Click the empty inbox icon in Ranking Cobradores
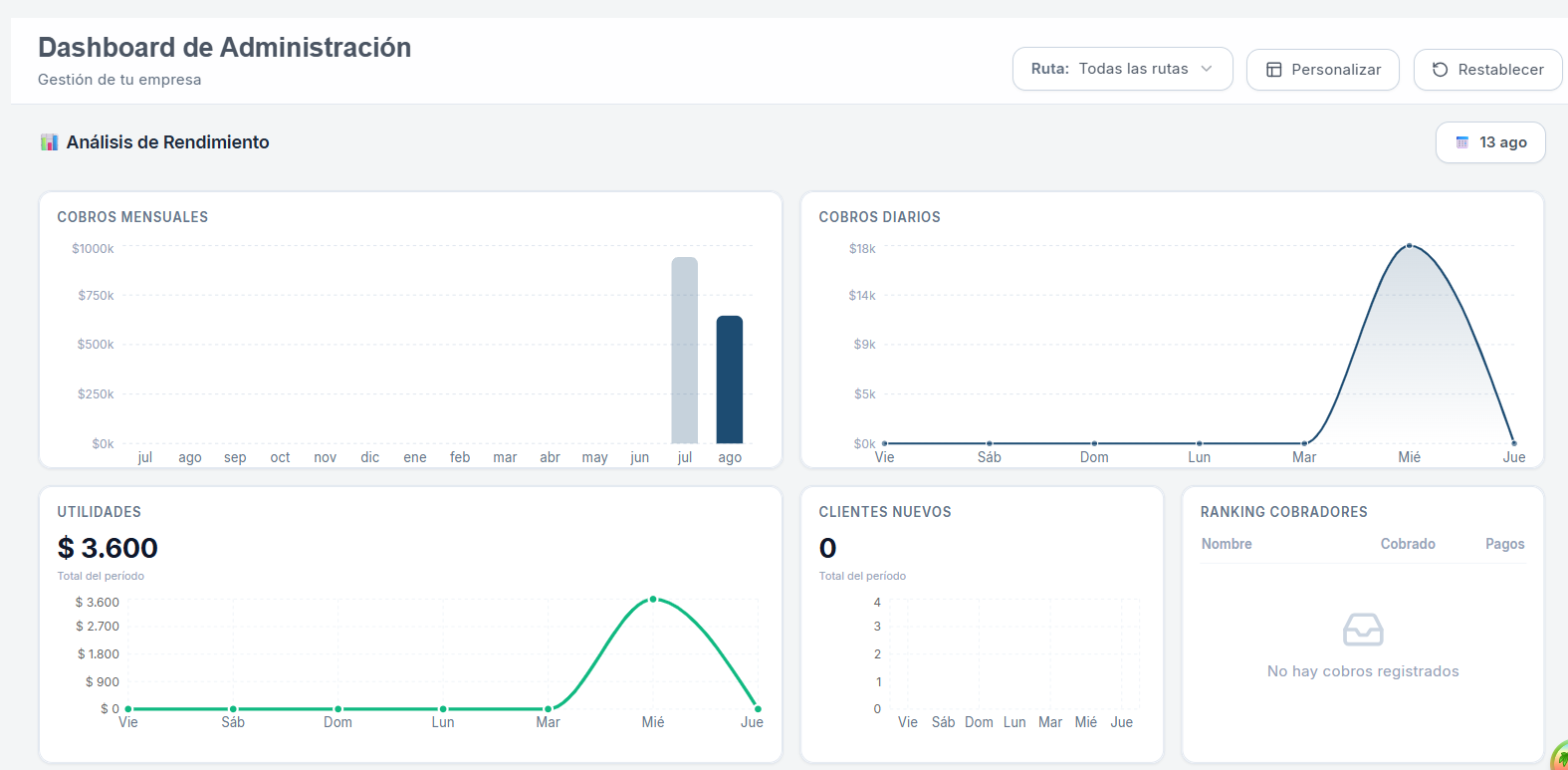This screenshot has width=1568, height=770. (1363, 630)
